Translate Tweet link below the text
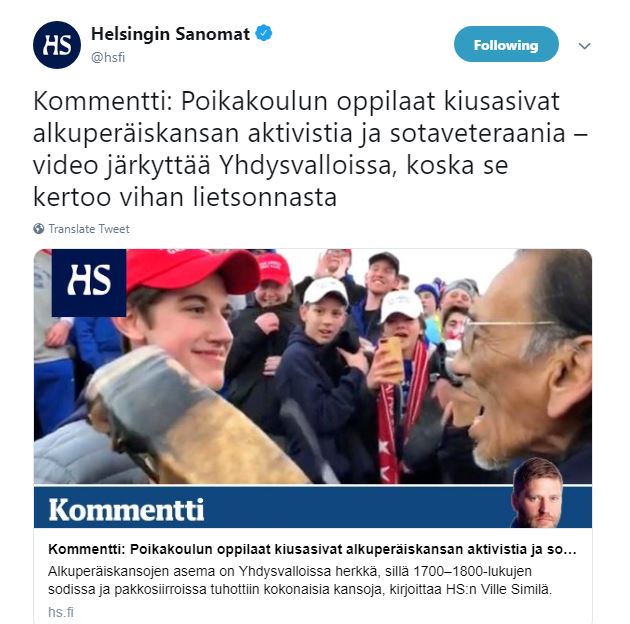This screenshot has width=630, height=624. click(89, 229)
